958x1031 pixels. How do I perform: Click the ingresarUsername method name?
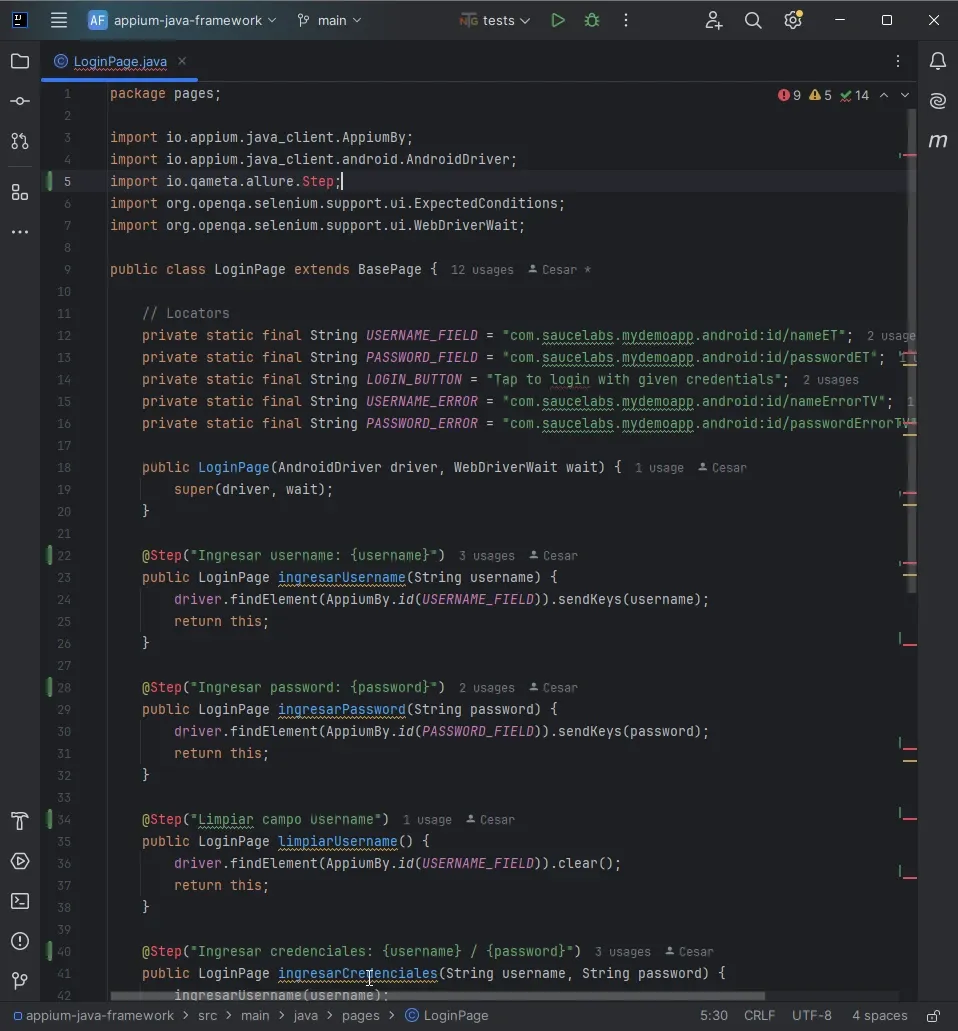(341, 577)
